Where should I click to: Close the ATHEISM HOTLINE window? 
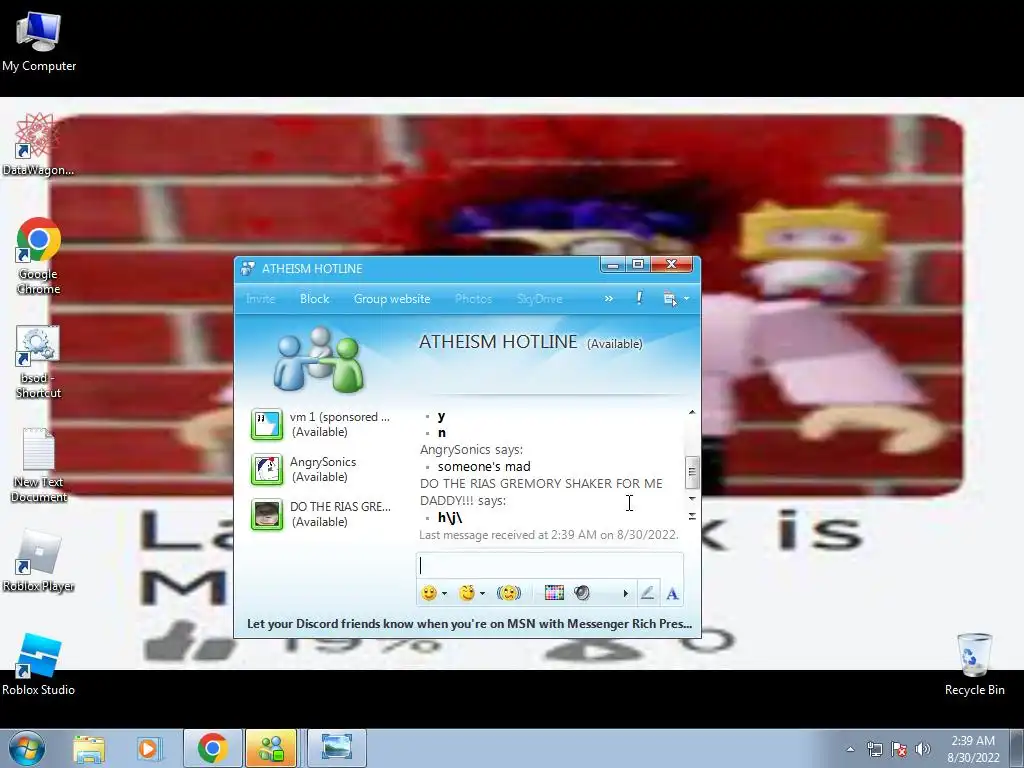tap(671, 264)
